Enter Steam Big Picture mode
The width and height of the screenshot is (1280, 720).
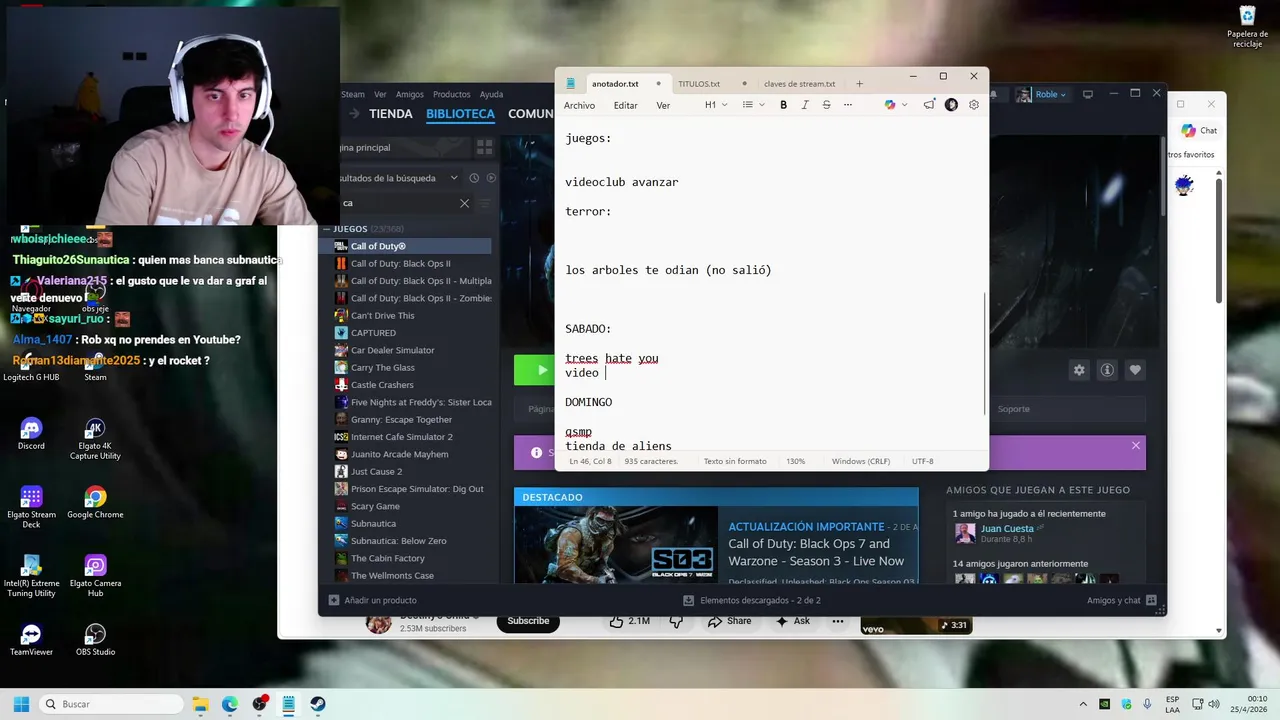[x=1088, y=94]
